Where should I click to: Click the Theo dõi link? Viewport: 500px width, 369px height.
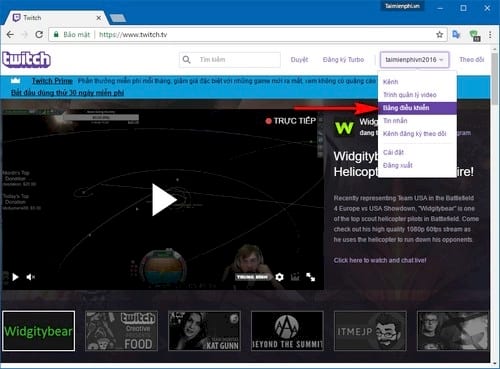click(472, 60)
